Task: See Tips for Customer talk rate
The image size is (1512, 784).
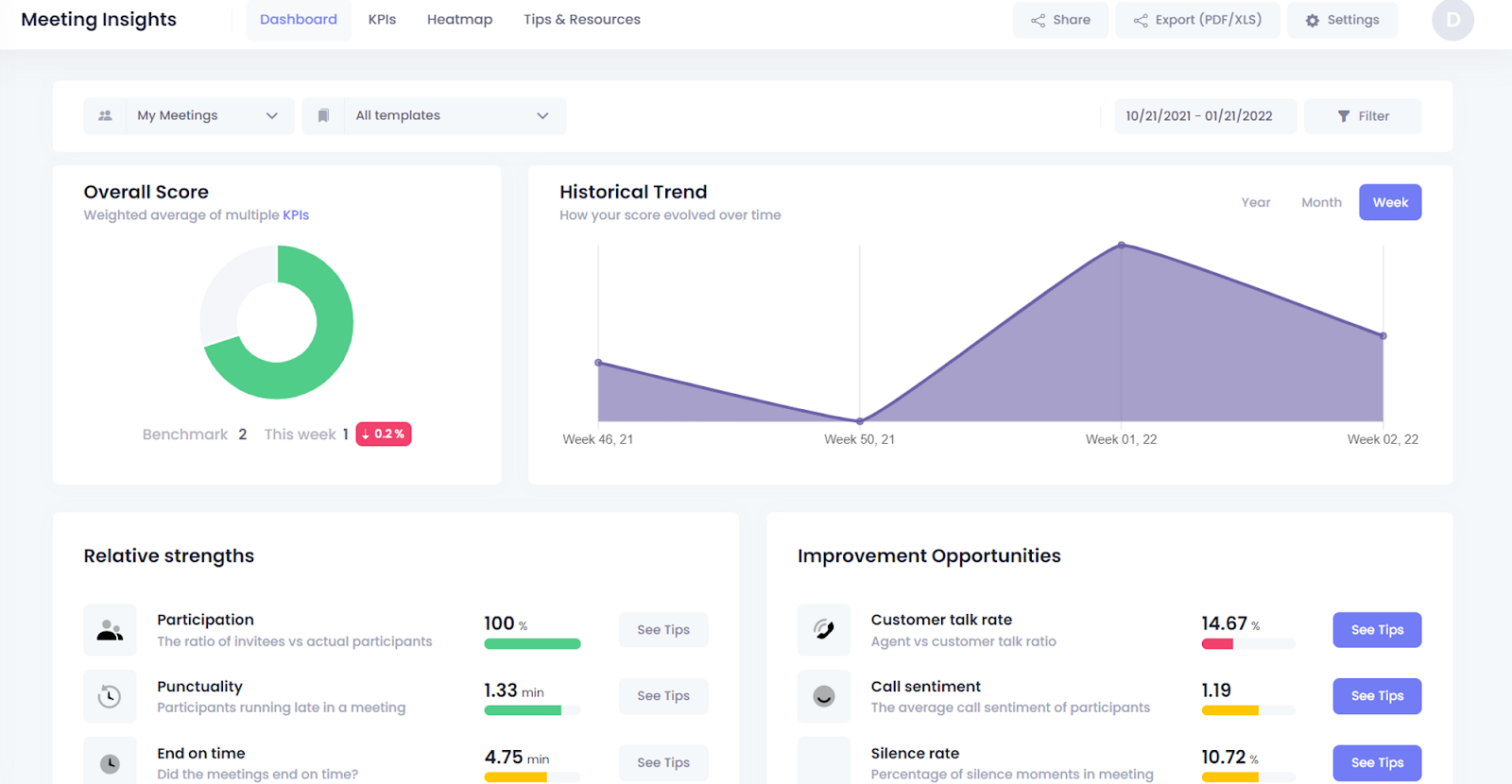Action: click(1376, 630)
